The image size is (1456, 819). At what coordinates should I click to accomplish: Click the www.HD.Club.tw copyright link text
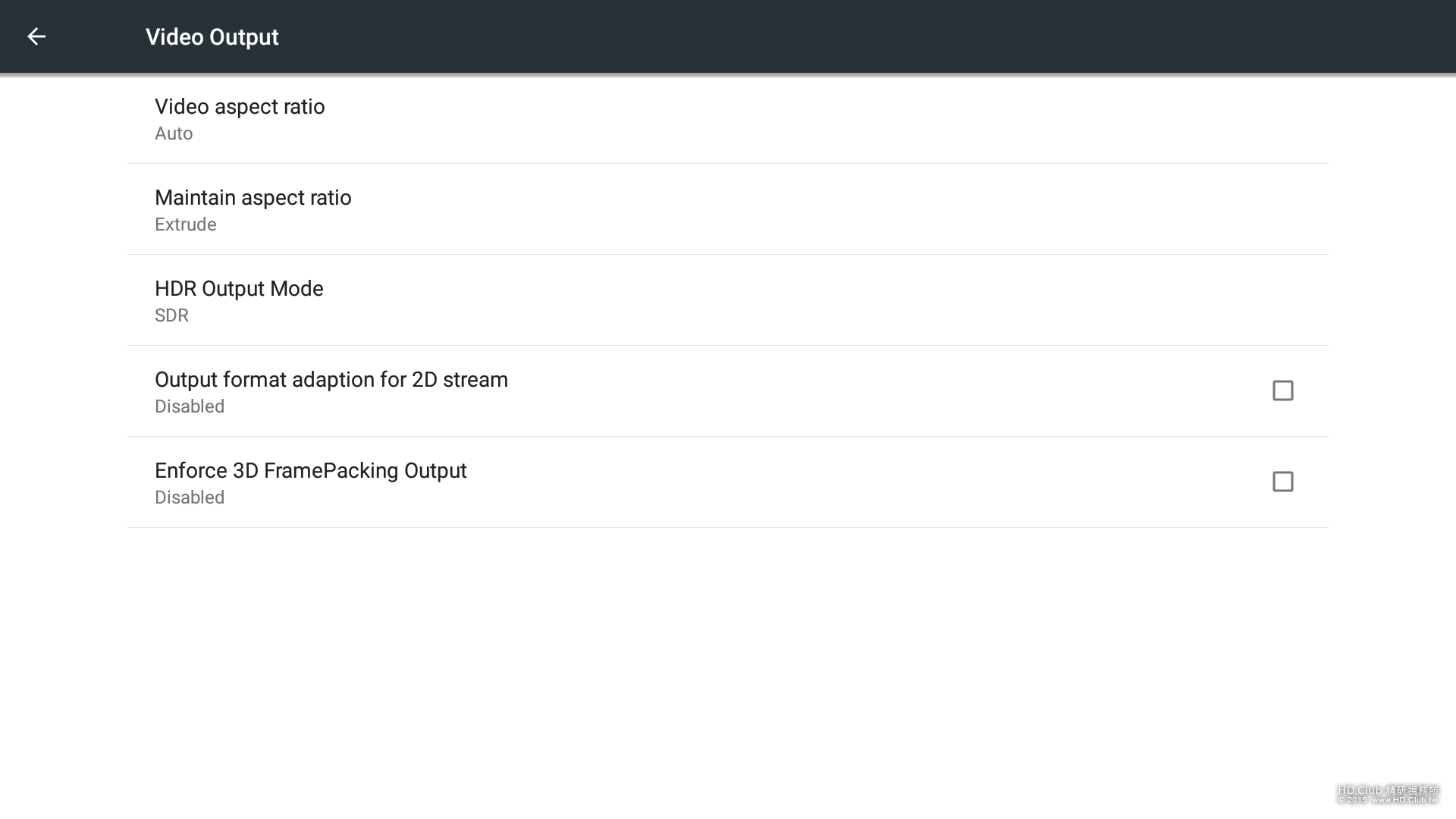1404,800
